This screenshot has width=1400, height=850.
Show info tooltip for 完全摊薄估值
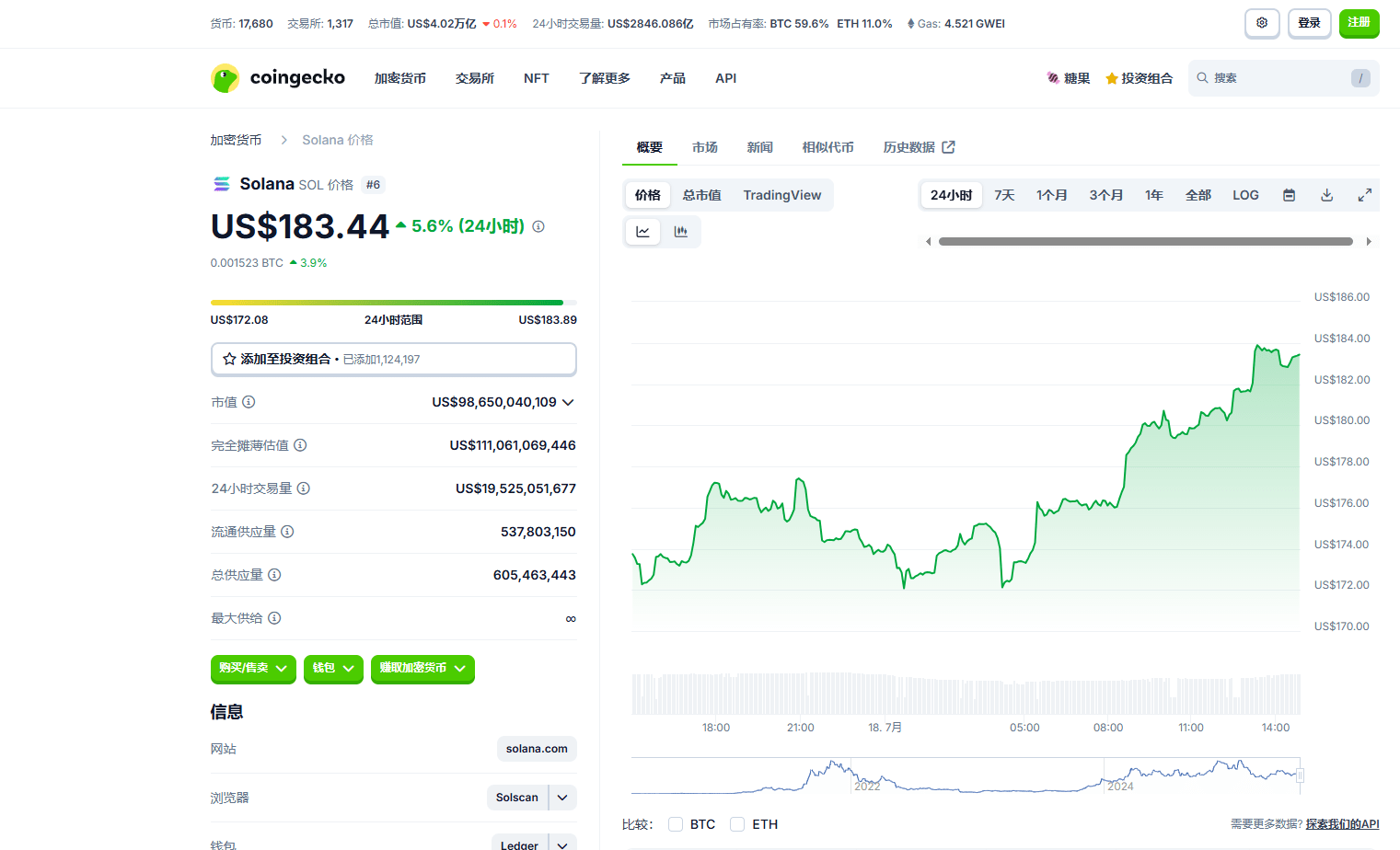coord(300,445)
